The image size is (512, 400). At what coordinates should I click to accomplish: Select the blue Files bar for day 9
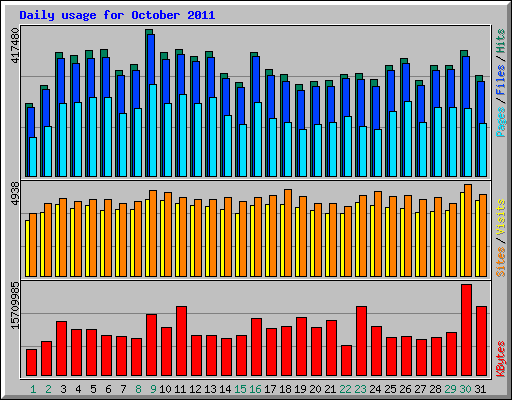pos(151,59)
